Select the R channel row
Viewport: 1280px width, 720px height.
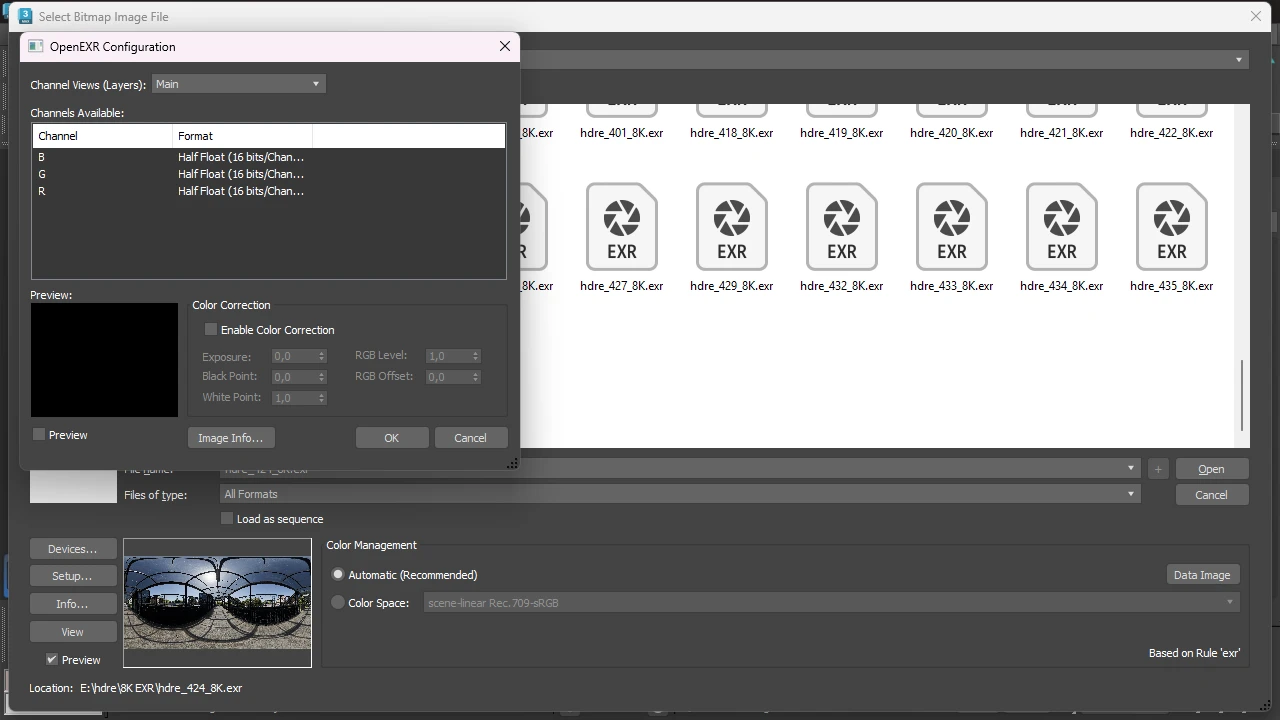tap(268, 191)
